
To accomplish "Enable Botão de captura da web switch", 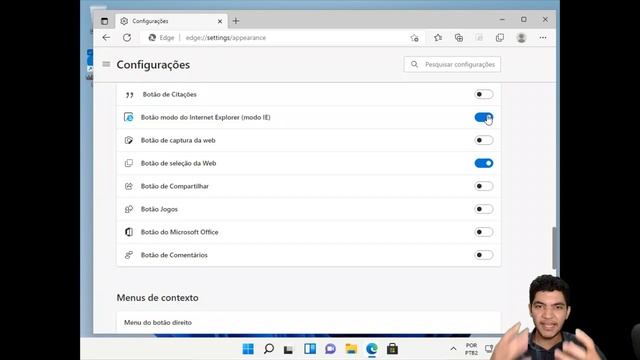I will (x=484, y=140).
